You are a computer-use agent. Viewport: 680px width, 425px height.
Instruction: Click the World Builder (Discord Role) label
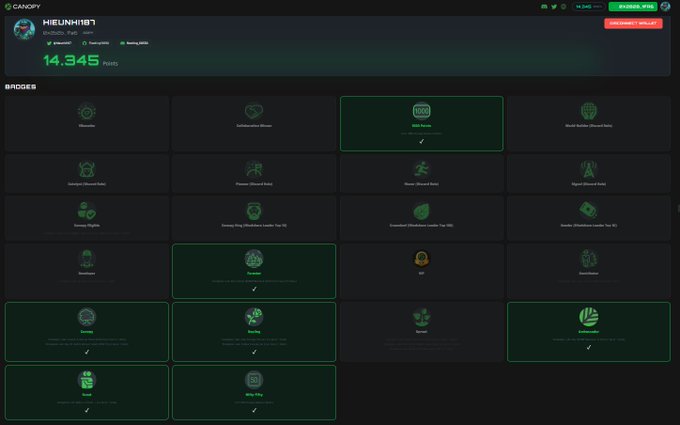[589, 126]
